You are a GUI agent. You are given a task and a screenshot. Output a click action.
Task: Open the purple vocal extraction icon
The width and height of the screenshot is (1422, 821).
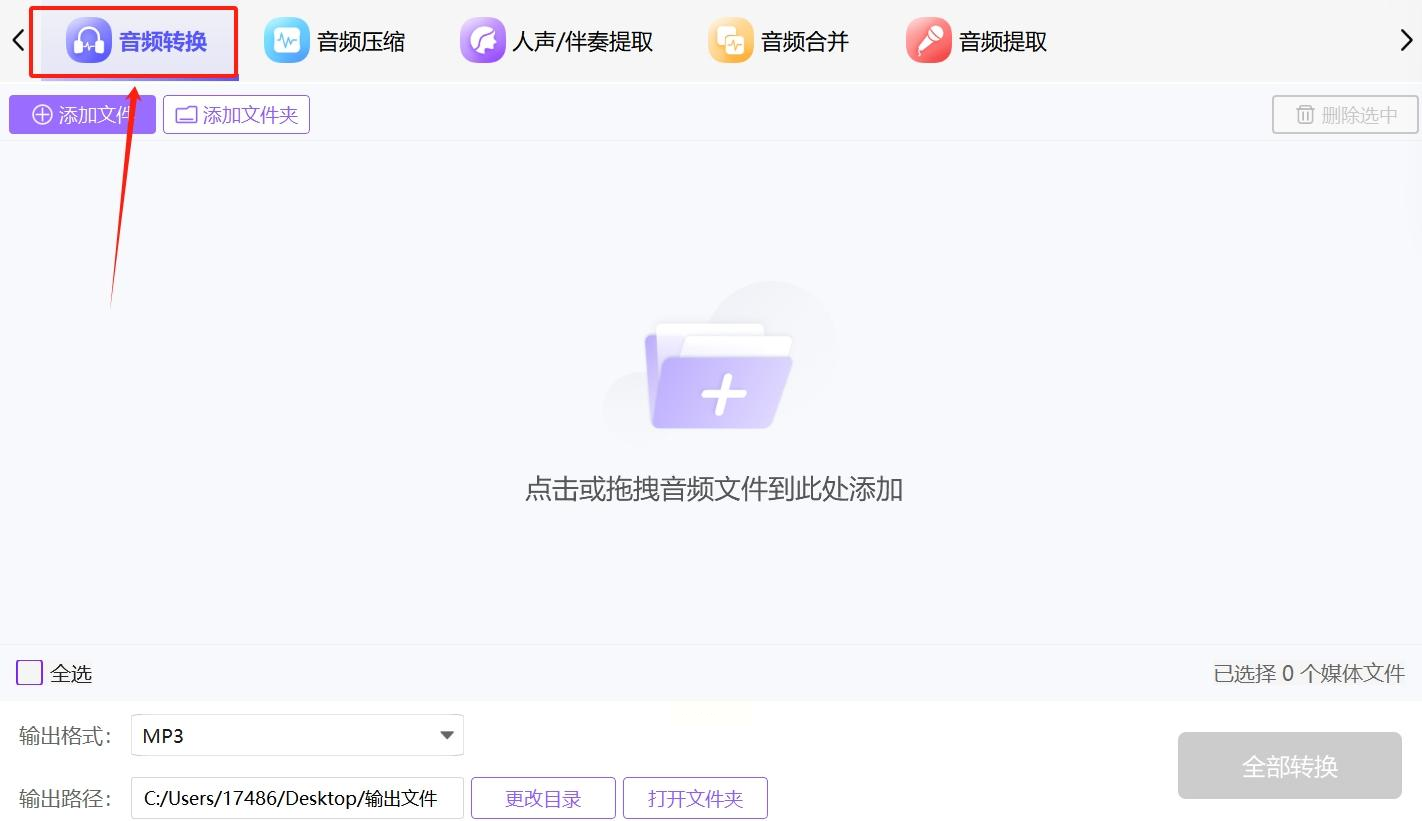[x=483, y=41]
